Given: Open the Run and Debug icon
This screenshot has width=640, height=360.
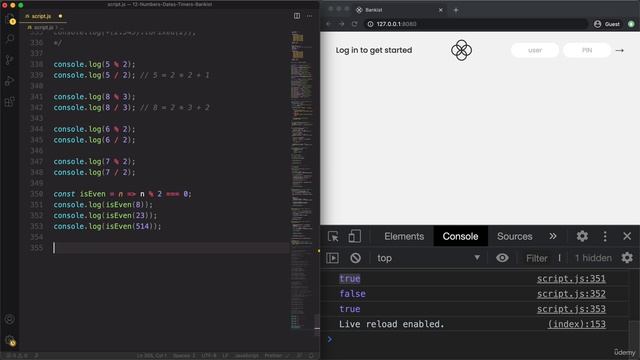Looking at the screenshot, I should point(10,80).
